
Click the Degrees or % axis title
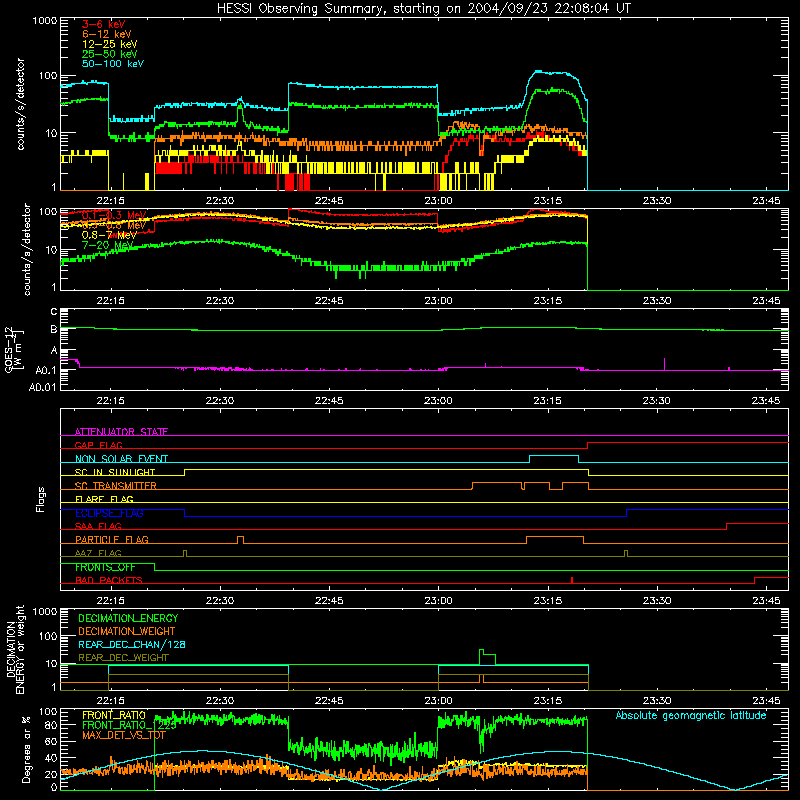click(27, 750)
